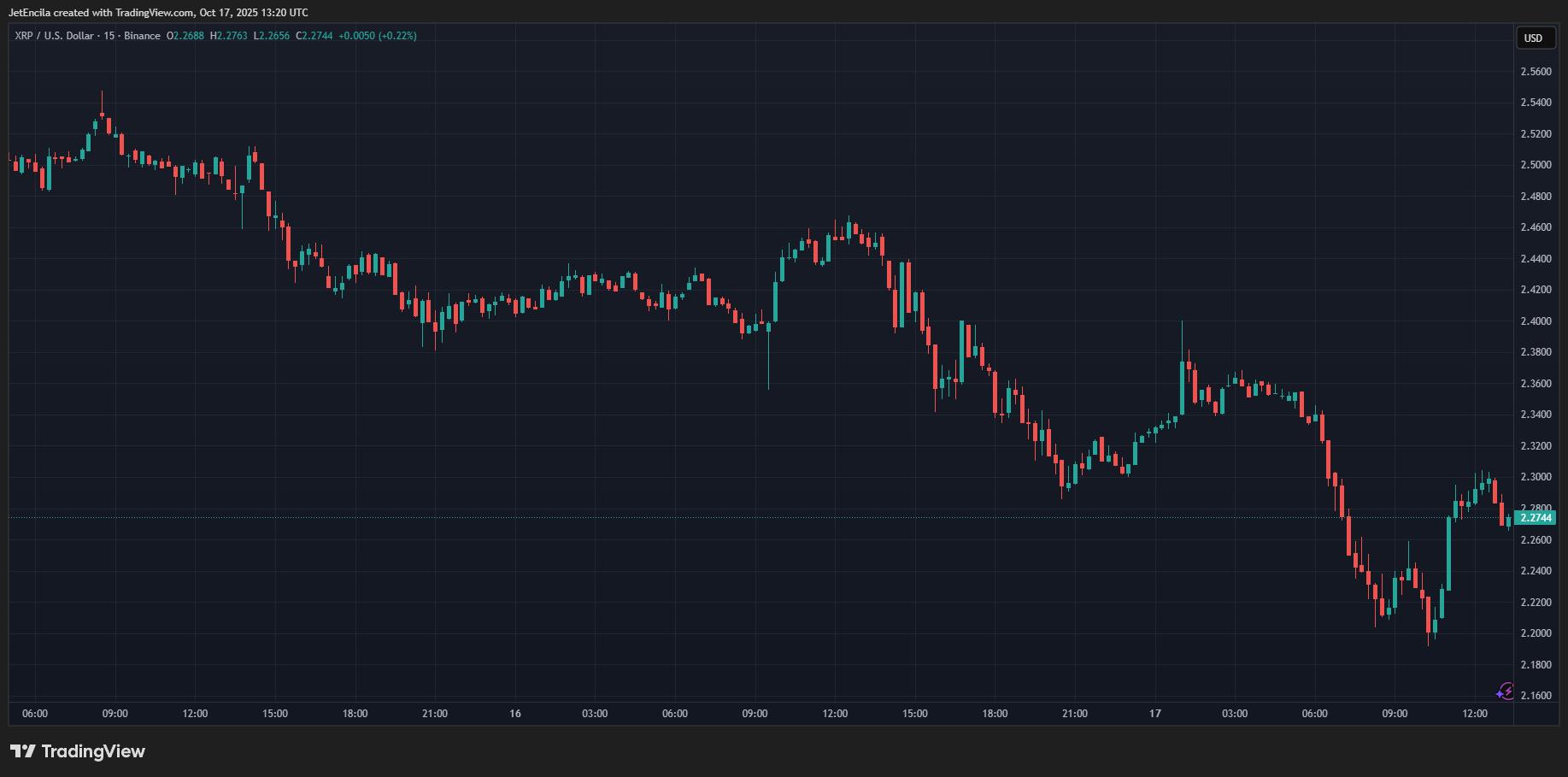Viewport: 1568px width, 777px height.
Task: Click the 2.1600 price axis label
Action: click(1536, 696)
